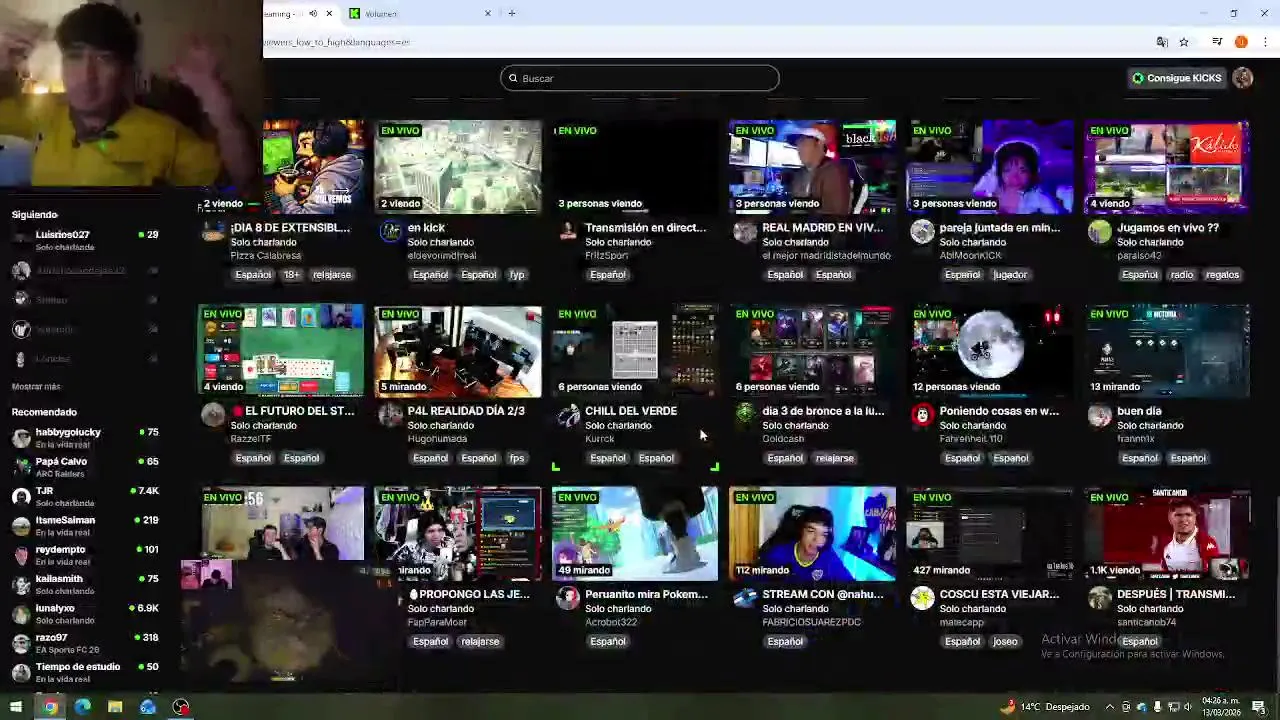This screenshot has height=720, width=1280.
Task: Open the Chrome three-dot menu
Action: [1266, 42]
